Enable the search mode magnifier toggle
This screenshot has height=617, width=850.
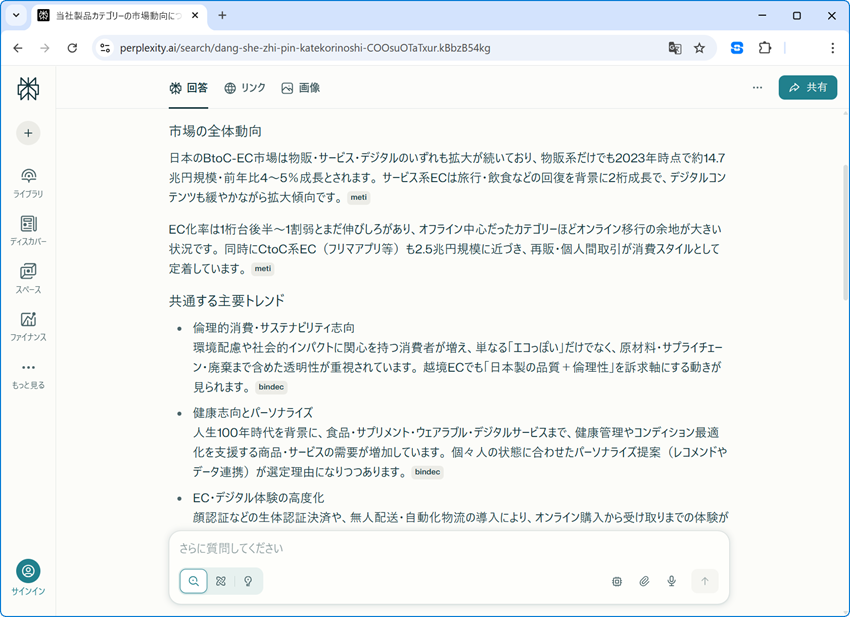(192, 581)
